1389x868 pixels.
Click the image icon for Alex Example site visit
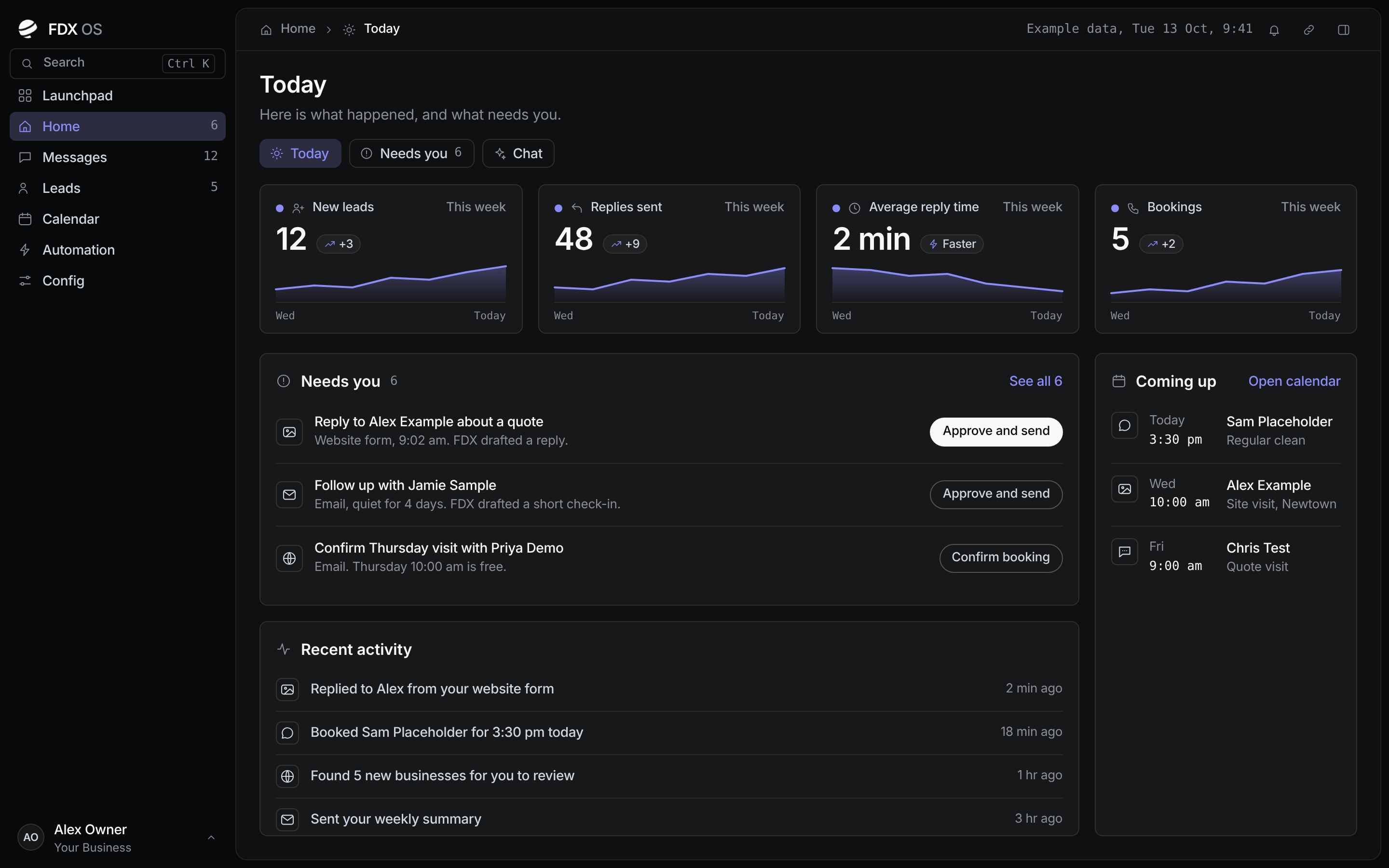click(1124, 488)
